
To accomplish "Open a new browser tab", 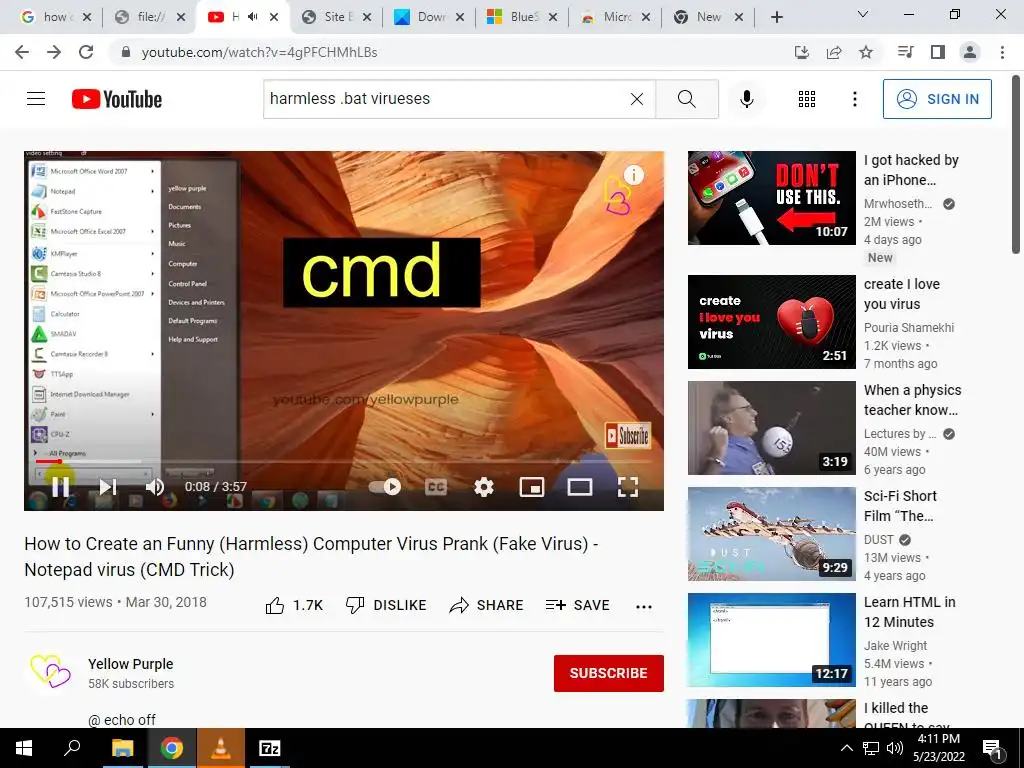I will [x=776, y=17].
